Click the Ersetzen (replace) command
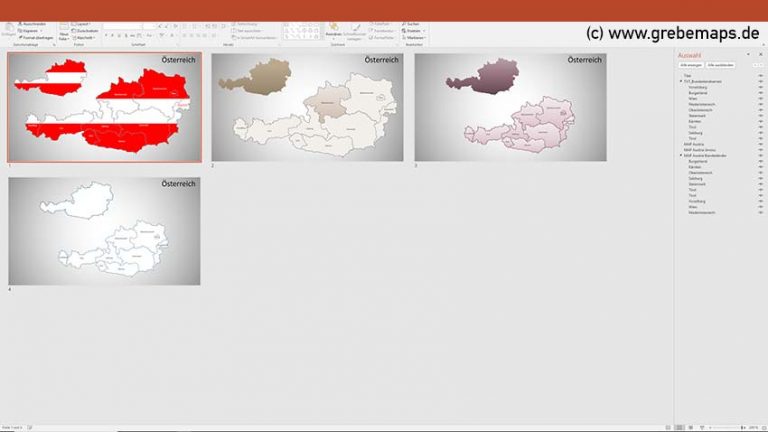The image size is (768, 432). pos(413,31)
